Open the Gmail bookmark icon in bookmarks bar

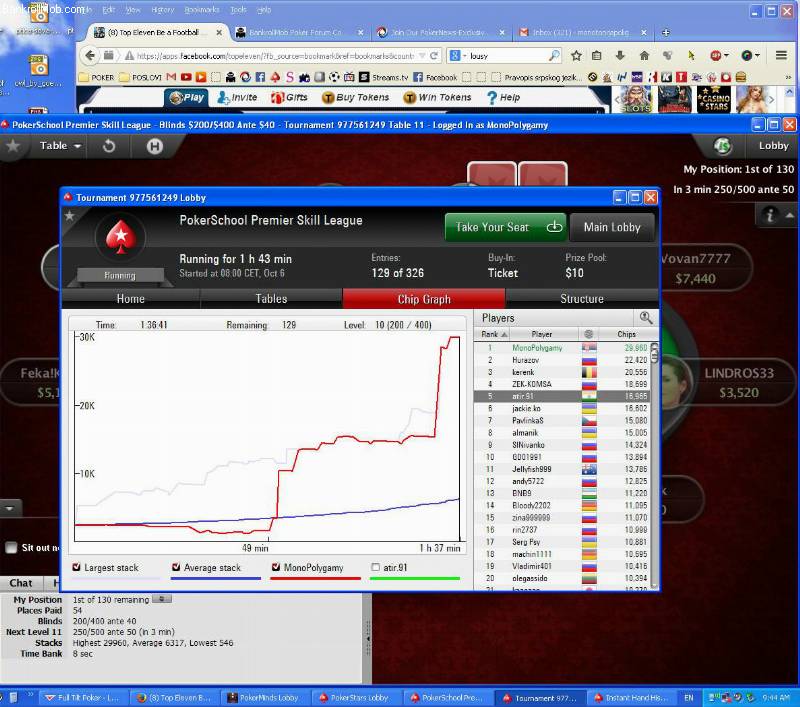[x=171, y=77]
